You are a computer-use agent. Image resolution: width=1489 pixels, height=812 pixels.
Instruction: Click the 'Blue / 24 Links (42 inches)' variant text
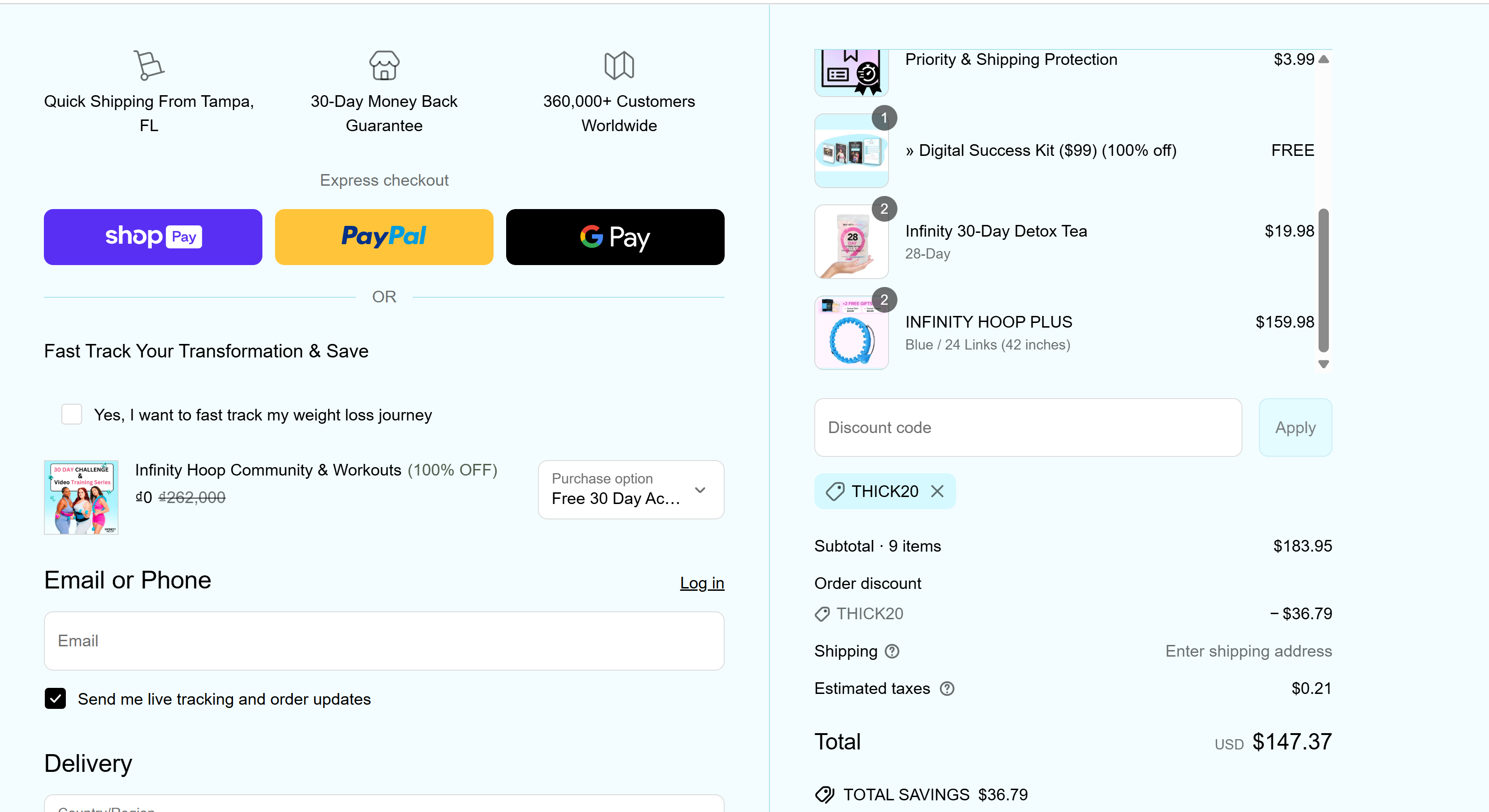pyautogui.click(x=987, y=345)
